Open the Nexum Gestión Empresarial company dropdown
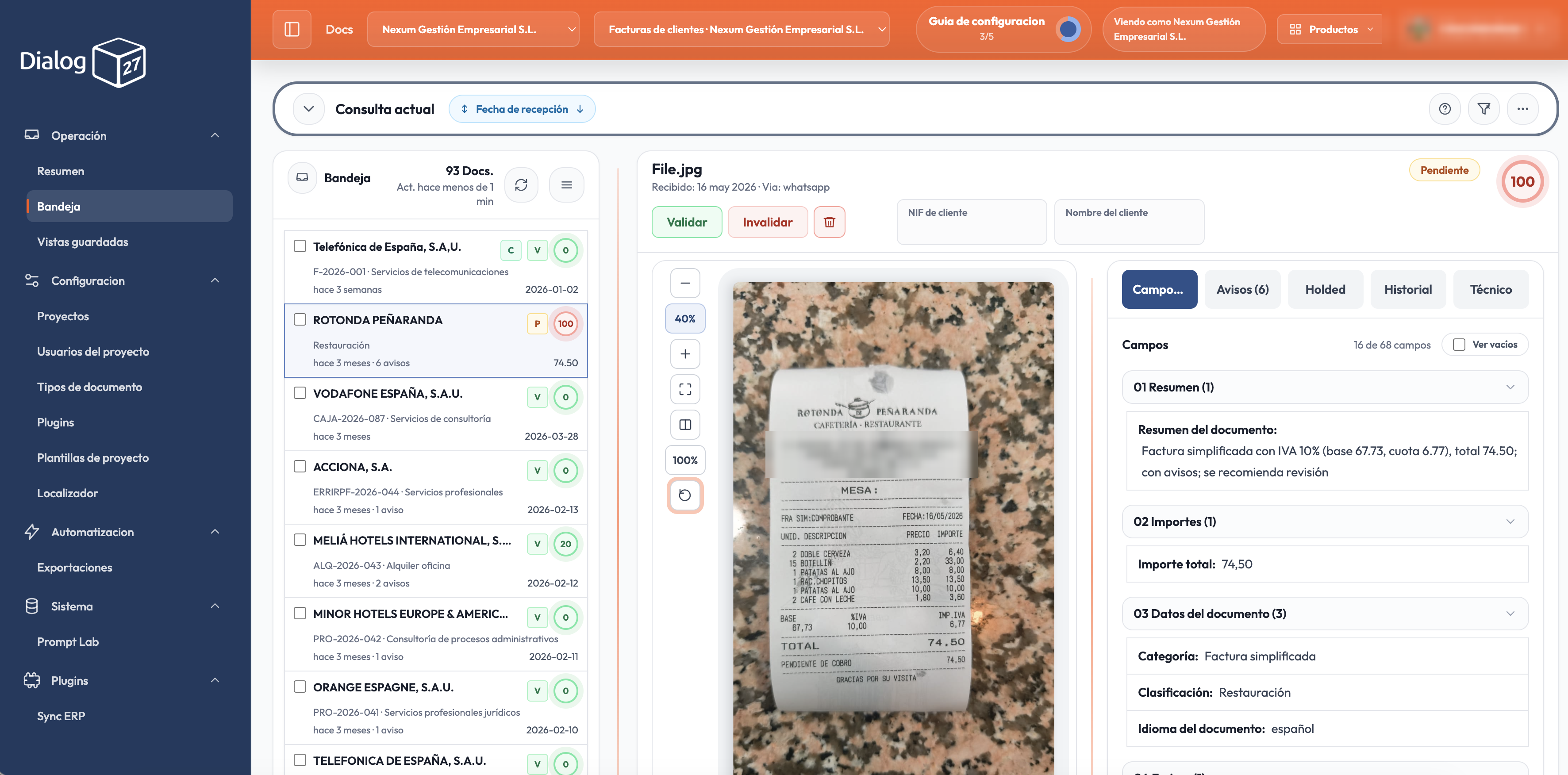Screen dimensions: 1568x775 pyautogui.click(x=473, y=29)
